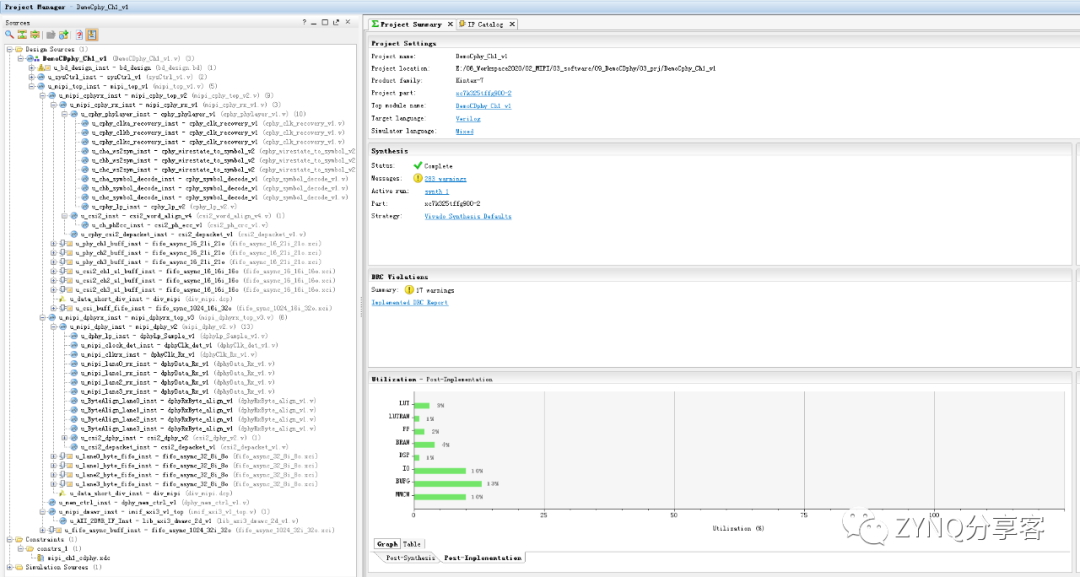Viewport: 1080px width, 577px height.
Task: Switch to the IP Catalog tab
Action: pos(485,24)
